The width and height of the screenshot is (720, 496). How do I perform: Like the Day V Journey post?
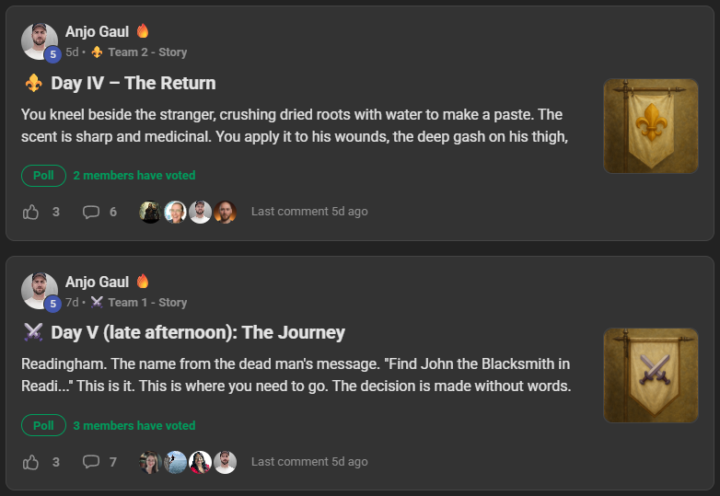[x=31, y=462]
